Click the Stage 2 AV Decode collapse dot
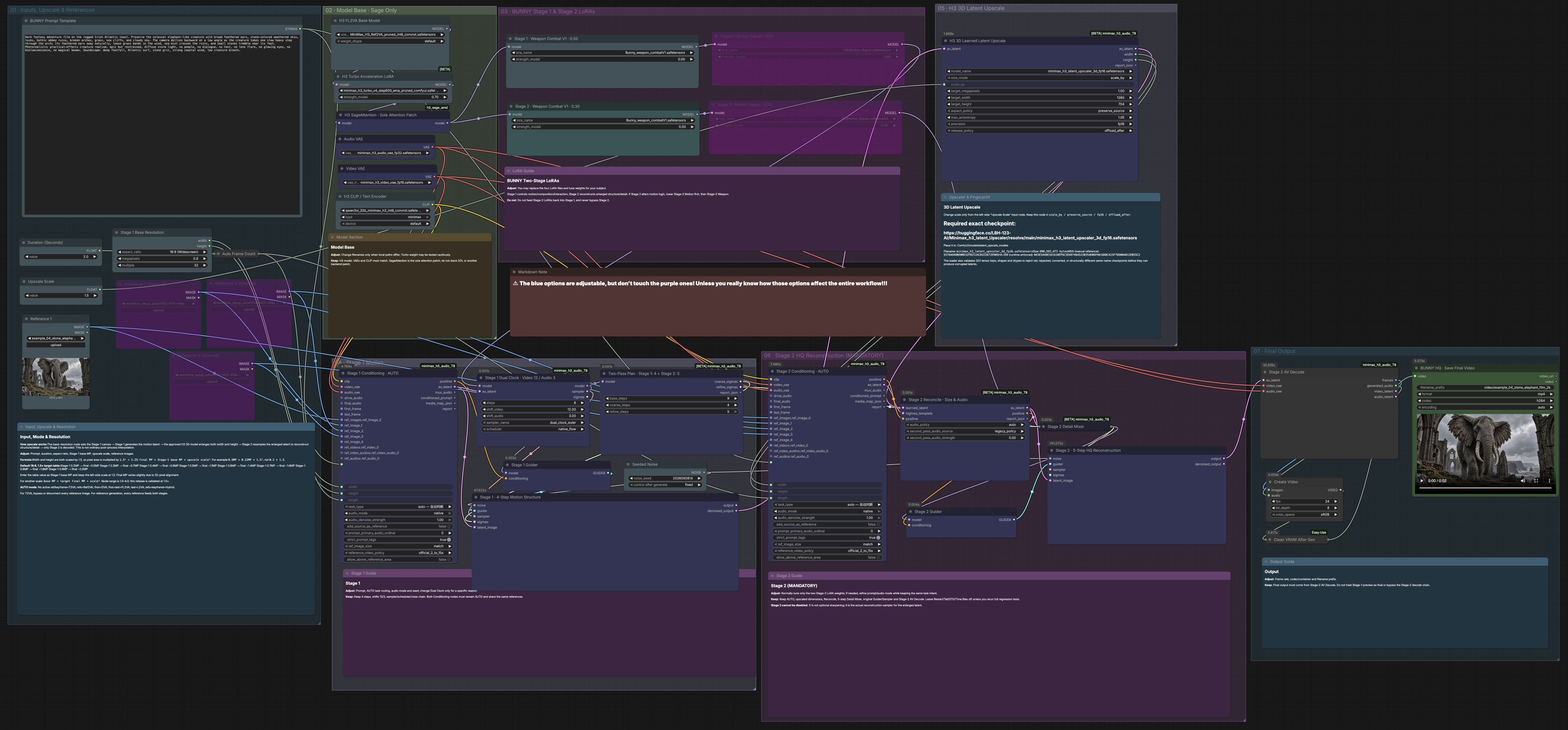Screen dimensions: 1568x730 pyautogui.click(x=1265, y=372)
